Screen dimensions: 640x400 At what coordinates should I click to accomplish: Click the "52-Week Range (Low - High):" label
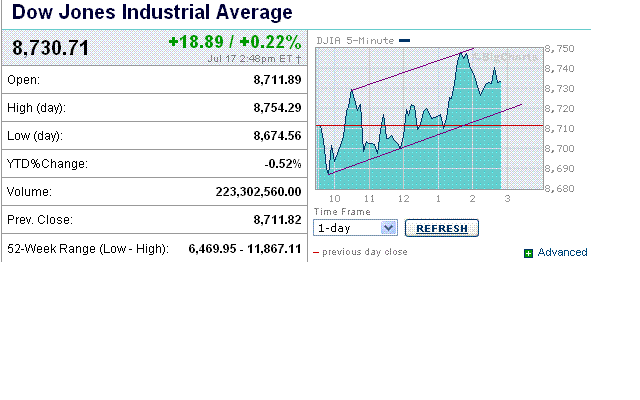(88, 249)
